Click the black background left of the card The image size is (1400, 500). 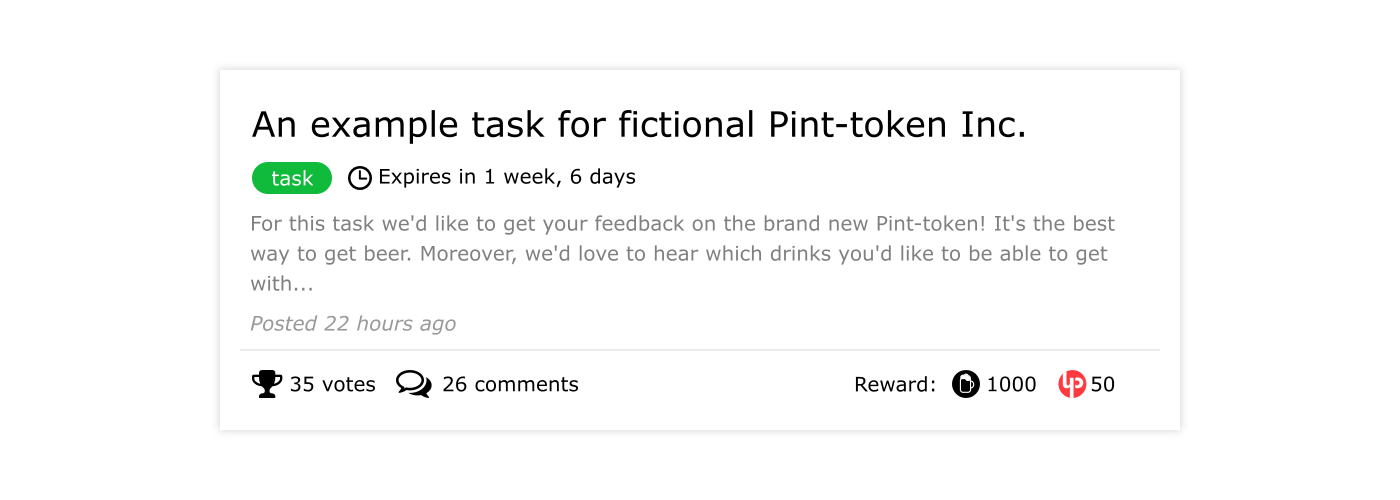click(110, 250)
